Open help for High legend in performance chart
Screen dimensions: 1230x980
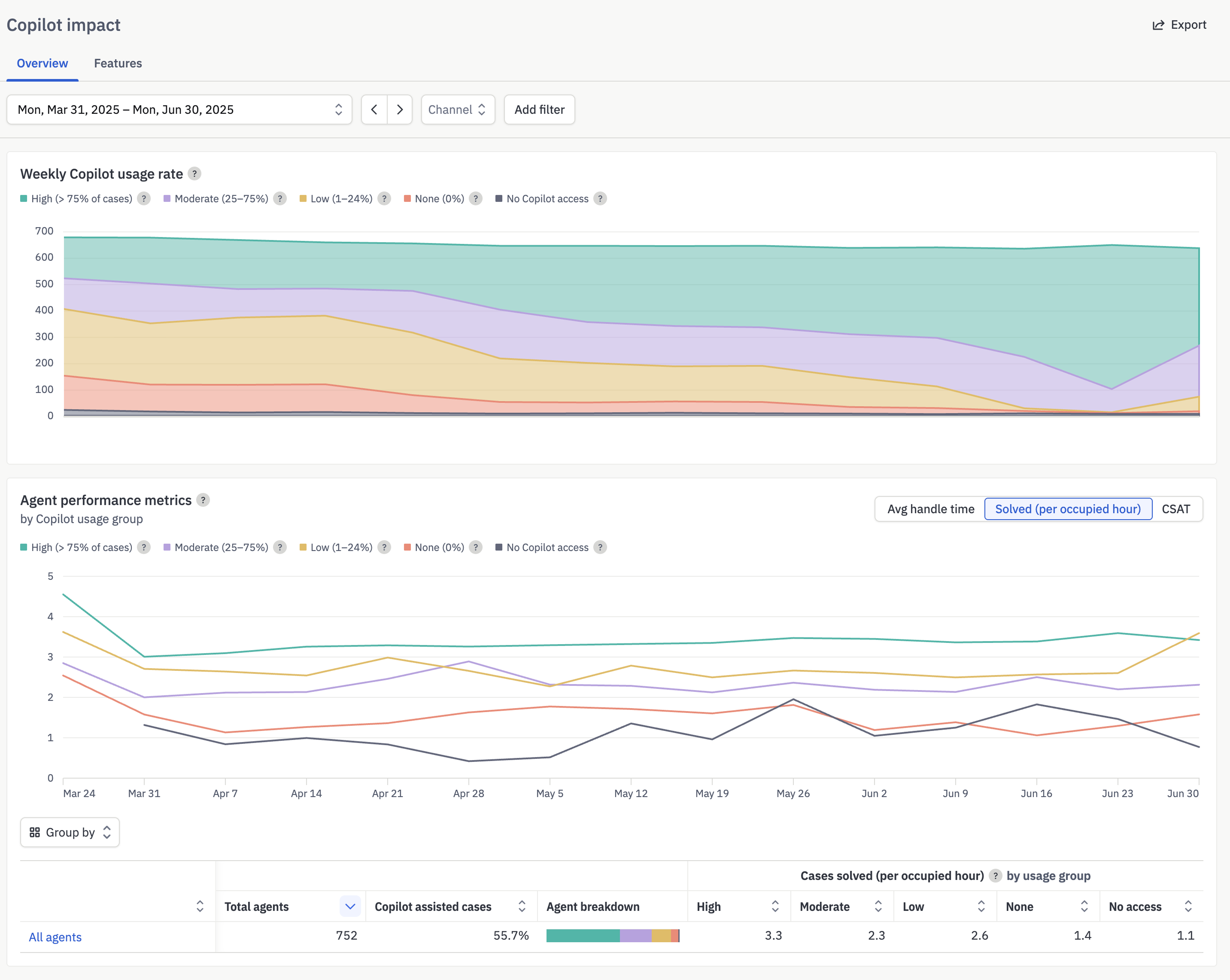[144, 548]
